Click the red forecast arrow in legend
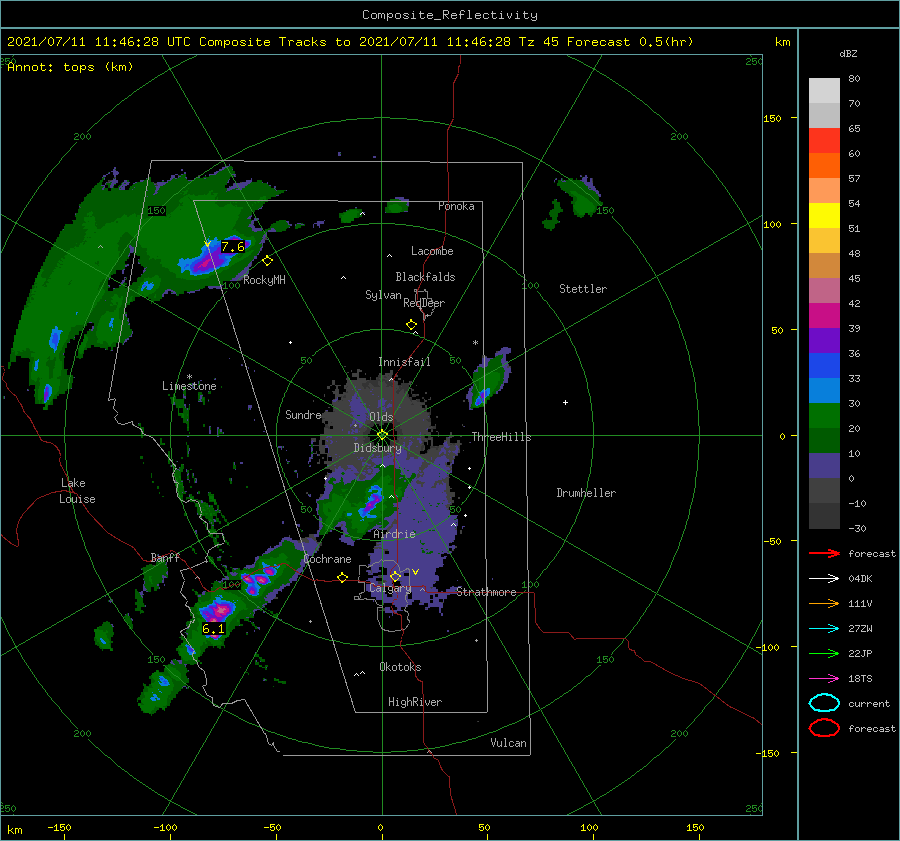This screenshot has height=841, width=900. (x=824, y=553)
